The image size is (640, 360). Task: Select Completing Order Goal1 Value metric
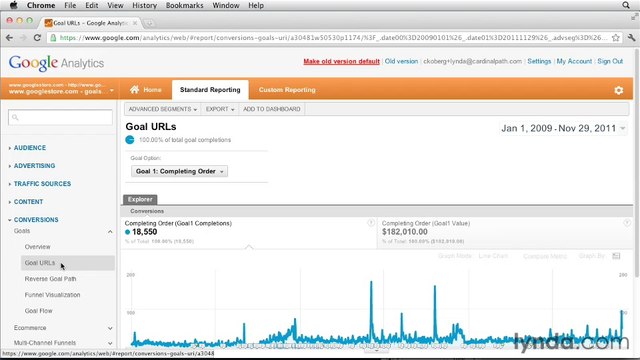(504, 232)
